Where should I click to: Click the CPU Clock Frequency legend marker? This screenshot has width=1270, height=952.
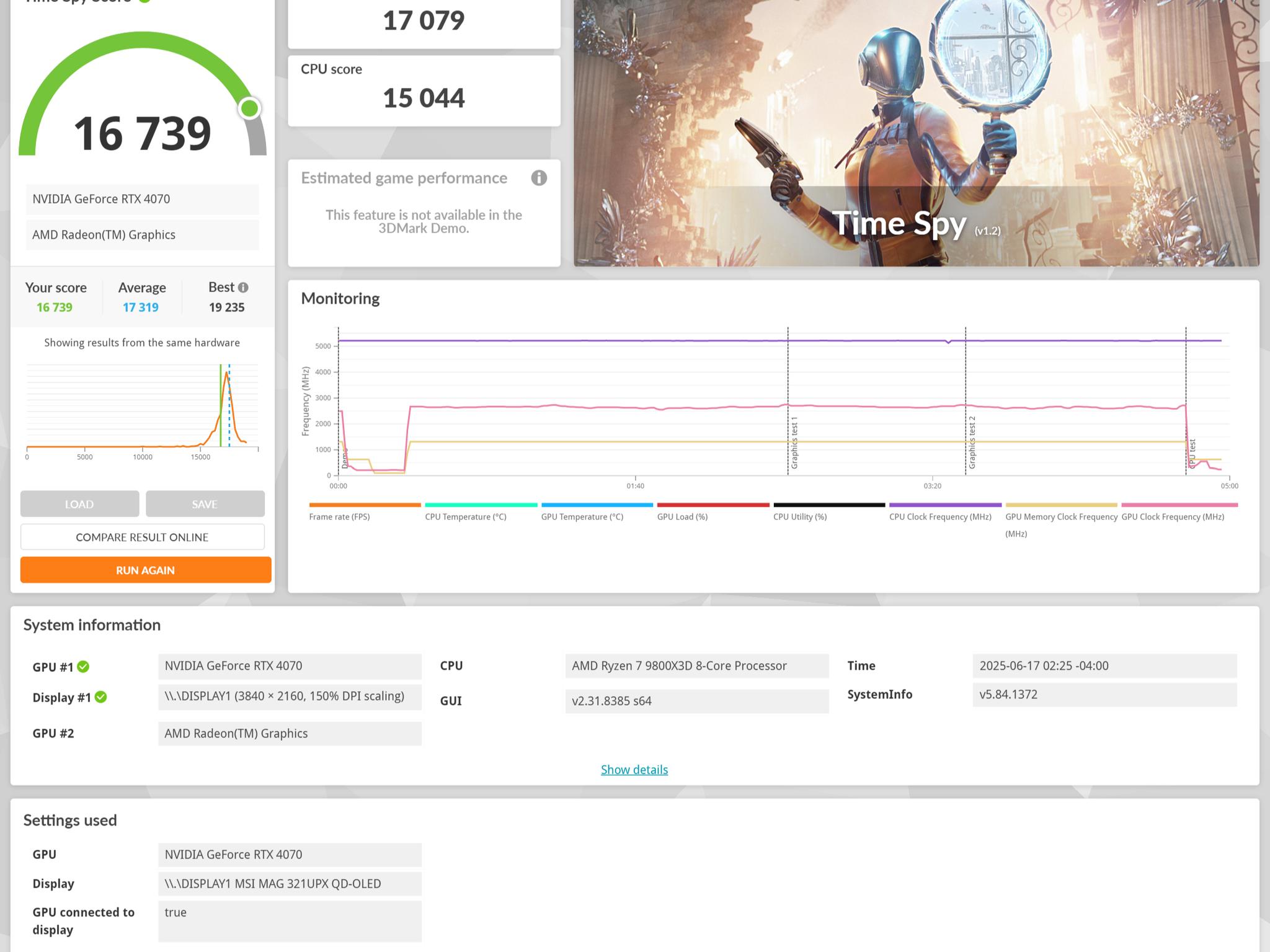(x=946, y=504)
